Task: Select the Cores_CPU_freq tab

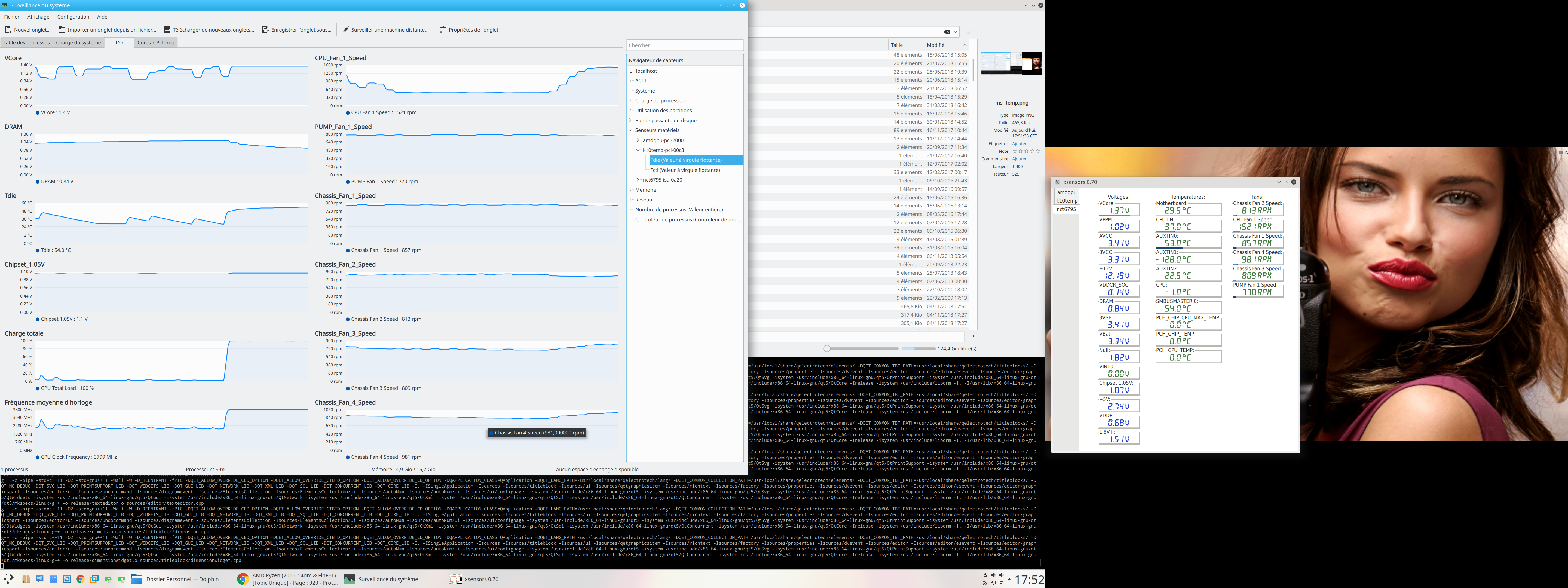Action: click(156, 43)
